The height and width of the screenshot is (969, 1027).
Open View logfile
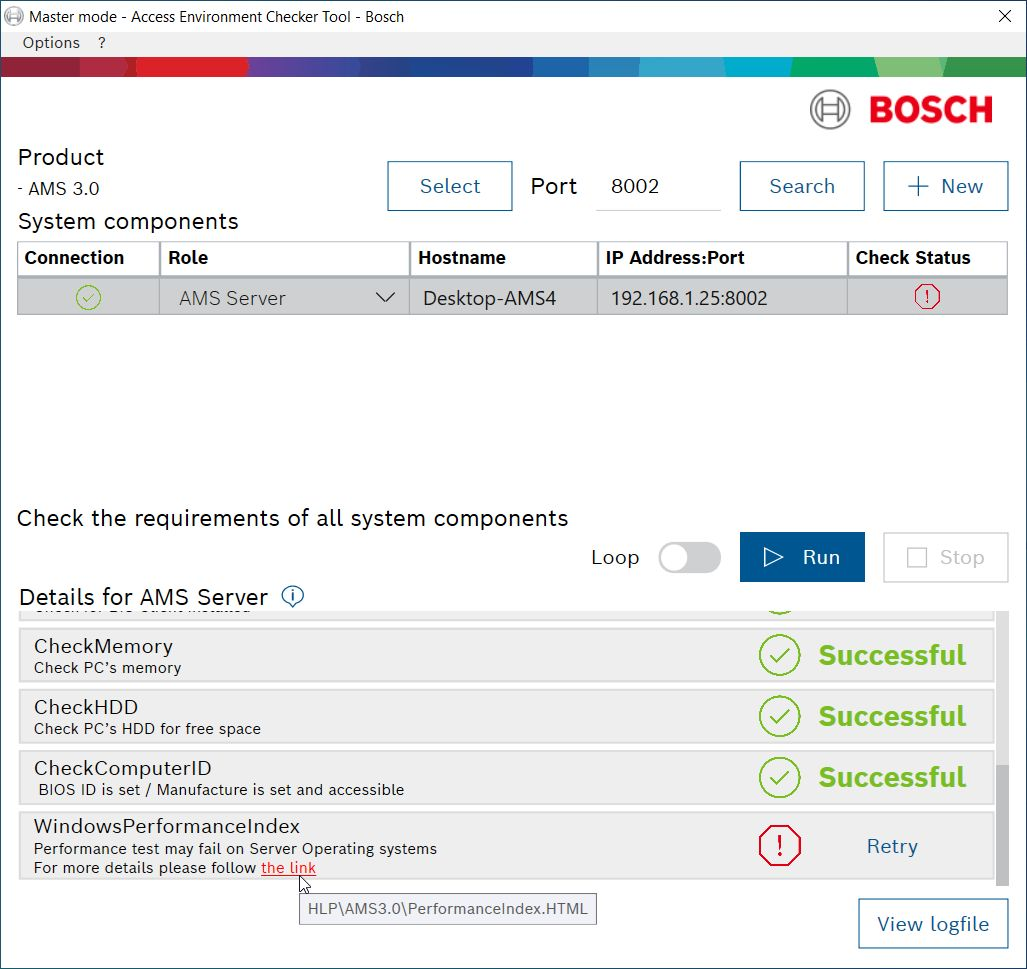click(932, 924)
